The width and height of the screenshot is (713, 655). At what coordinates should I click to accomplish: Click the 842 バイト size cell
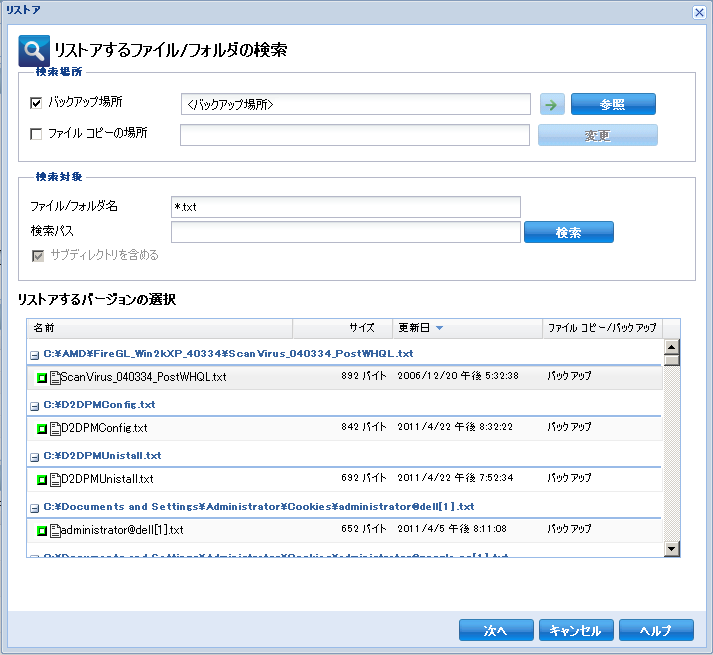pyautogui.click(x=364, y=427)
